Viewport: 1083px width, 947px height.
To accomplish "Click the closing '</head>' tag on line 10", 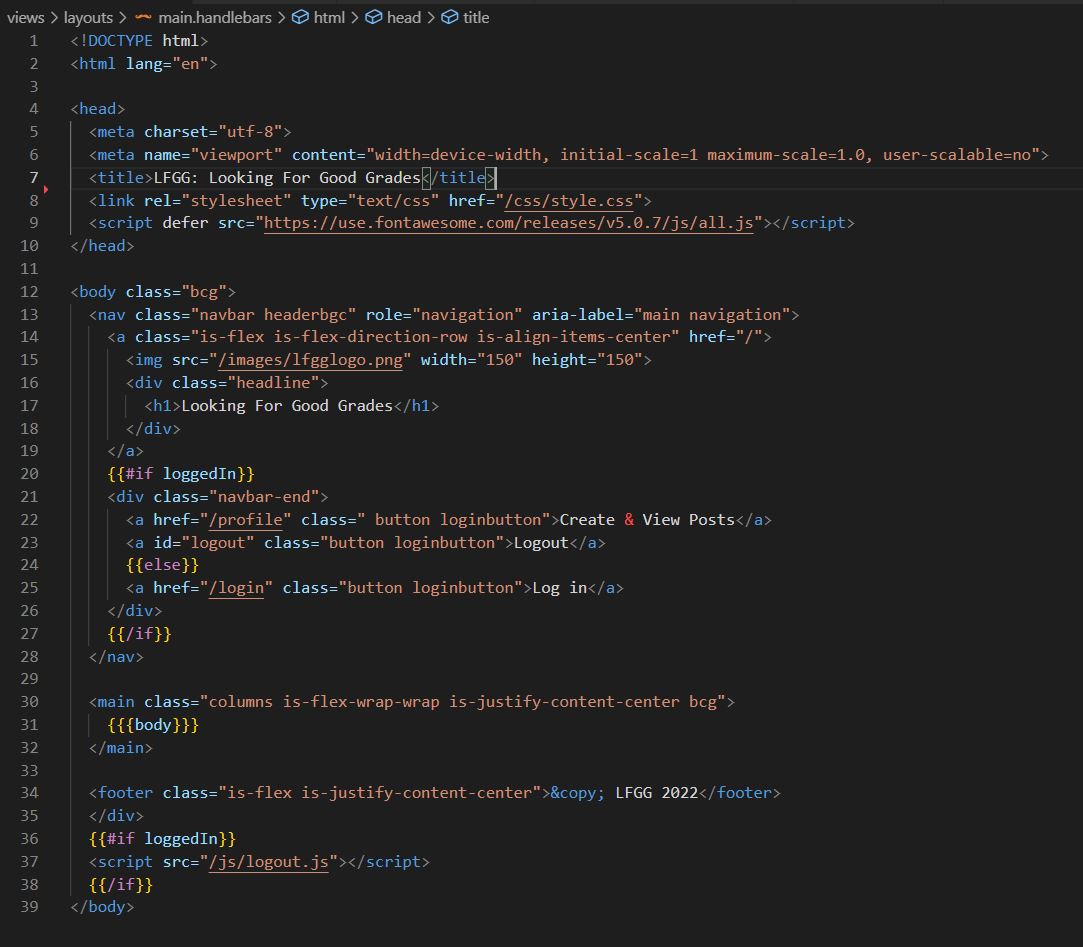I will pyautogui.click(x=102, y=246).
